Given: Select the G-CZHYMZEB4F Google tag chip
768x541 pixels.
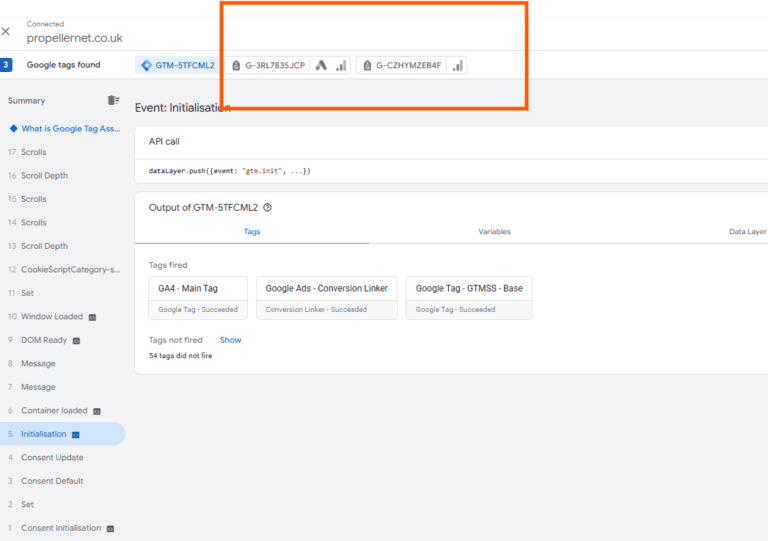Looking at the screenshot, I should click(x=402, y=65).
